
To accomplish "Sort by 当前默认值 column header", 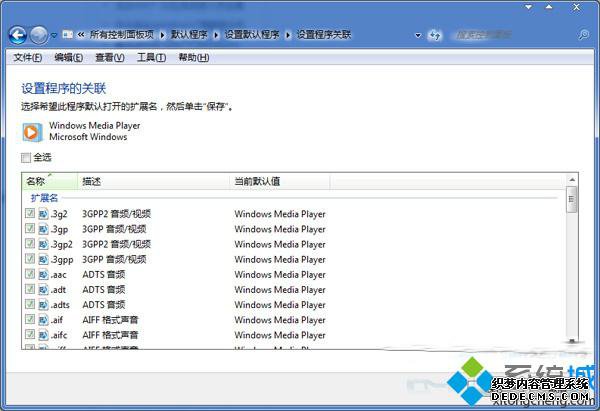I will pyautogui.click(x=280, y=181).
